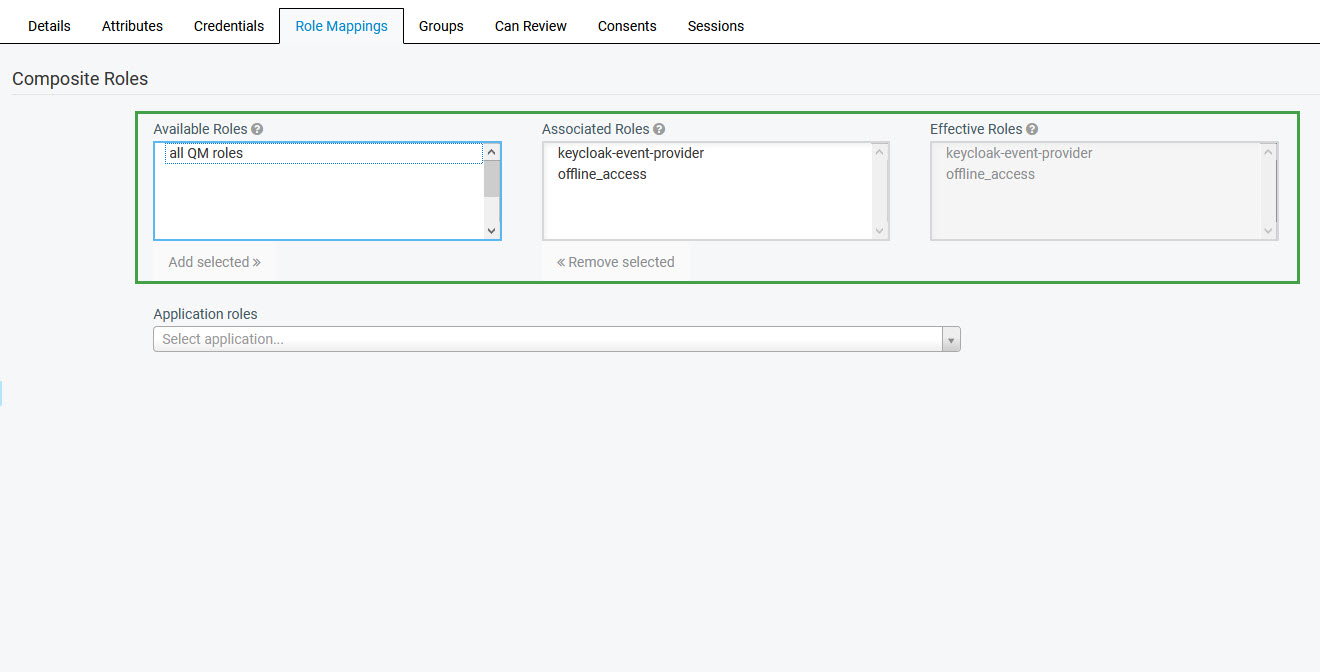The width and height of the screenshot is (1320, 672).
Task: Click help icon next to Available Roles
Action: click(x=257, y=129)
